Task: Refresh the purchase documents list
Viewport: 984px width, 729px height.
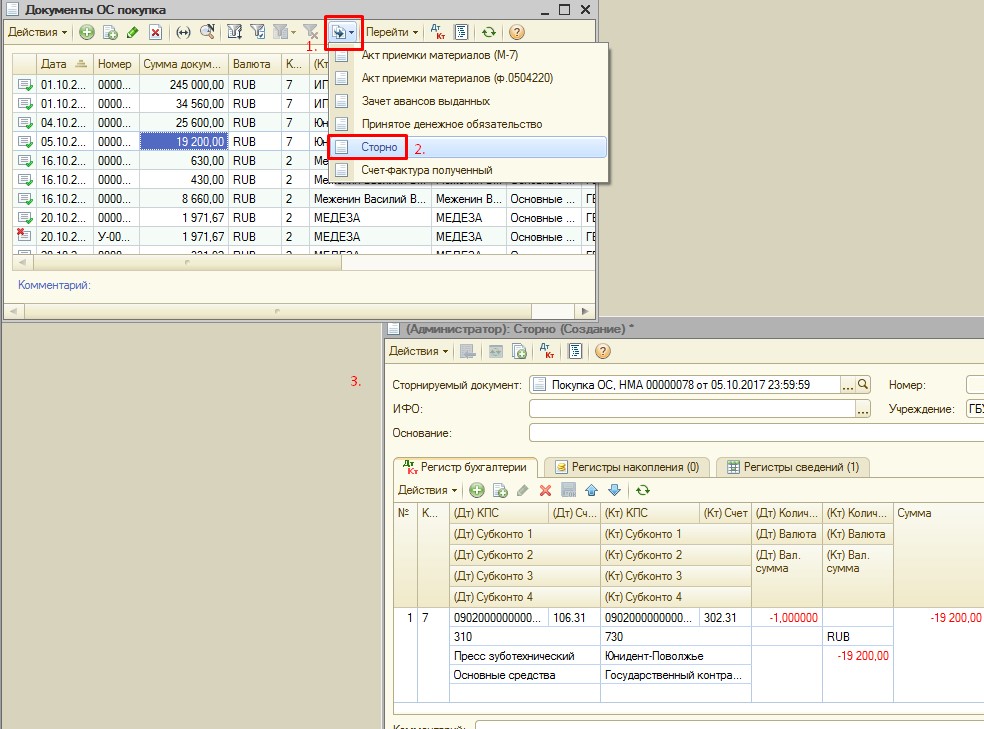Action: pos(489,32)
